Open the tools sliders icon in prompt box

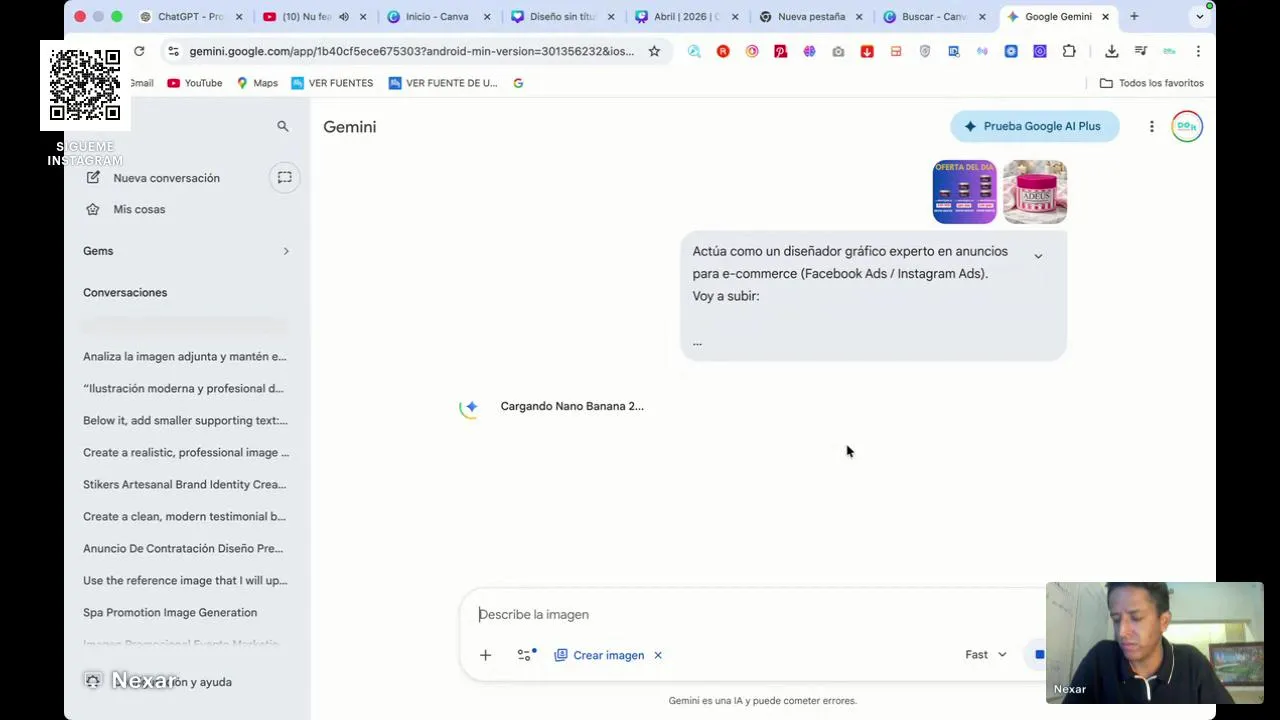pos(526,655)
